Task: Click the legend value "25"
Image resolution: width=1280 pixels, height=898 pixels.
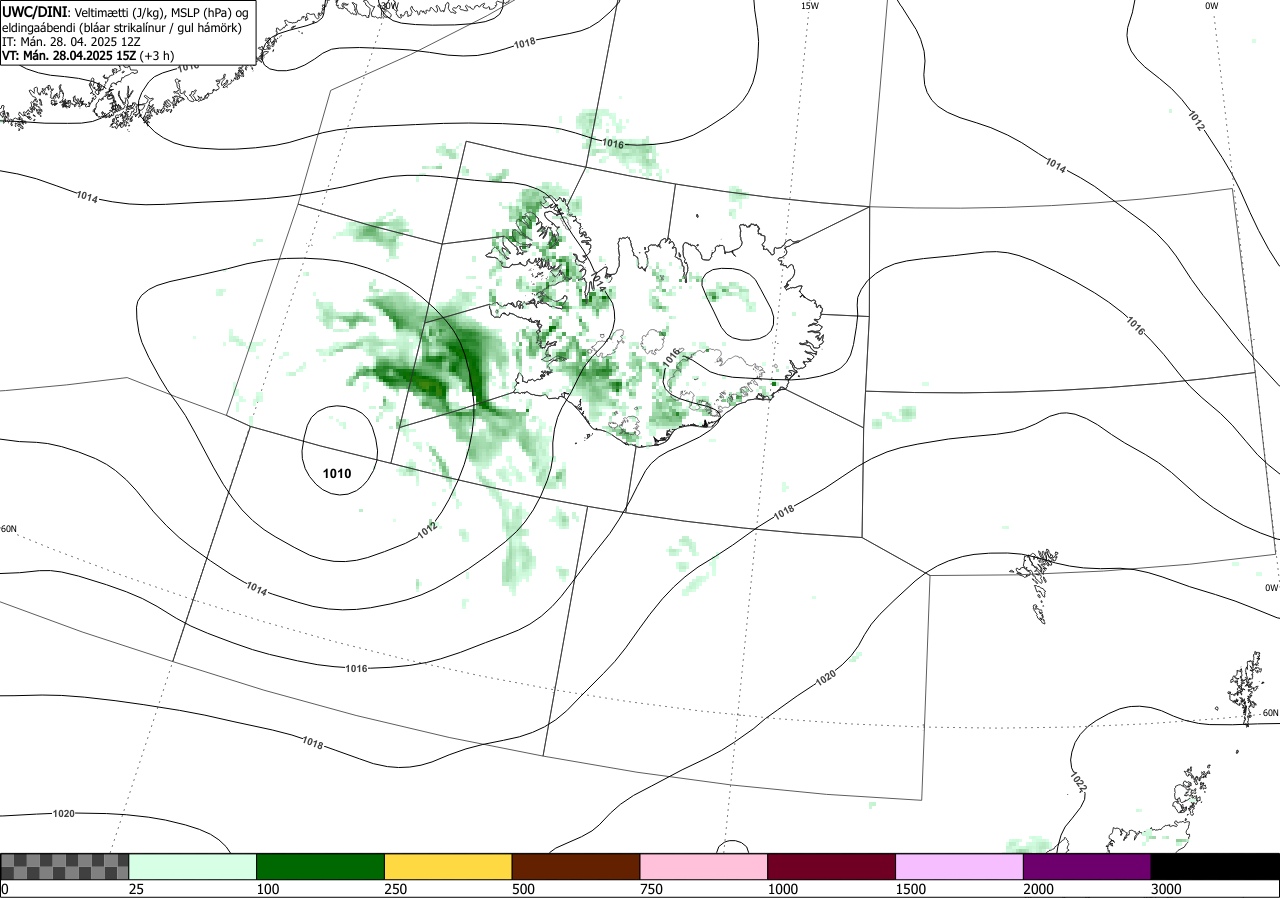Action: (137, 889)
